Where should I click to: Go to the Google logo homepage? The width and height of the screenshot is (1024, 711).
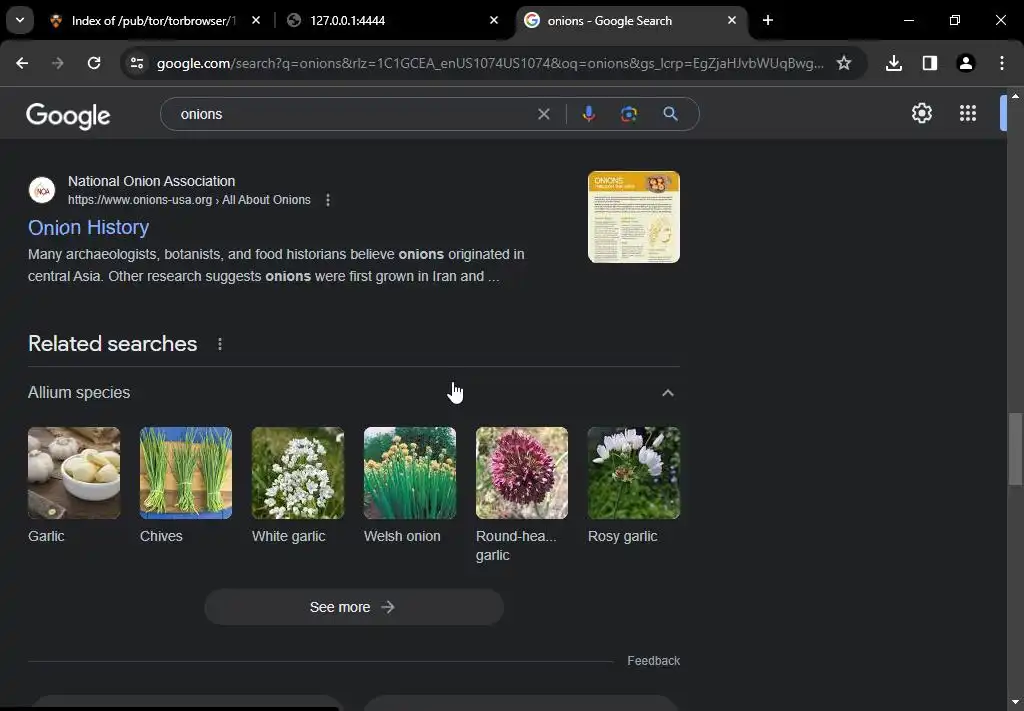pos(68,116)
